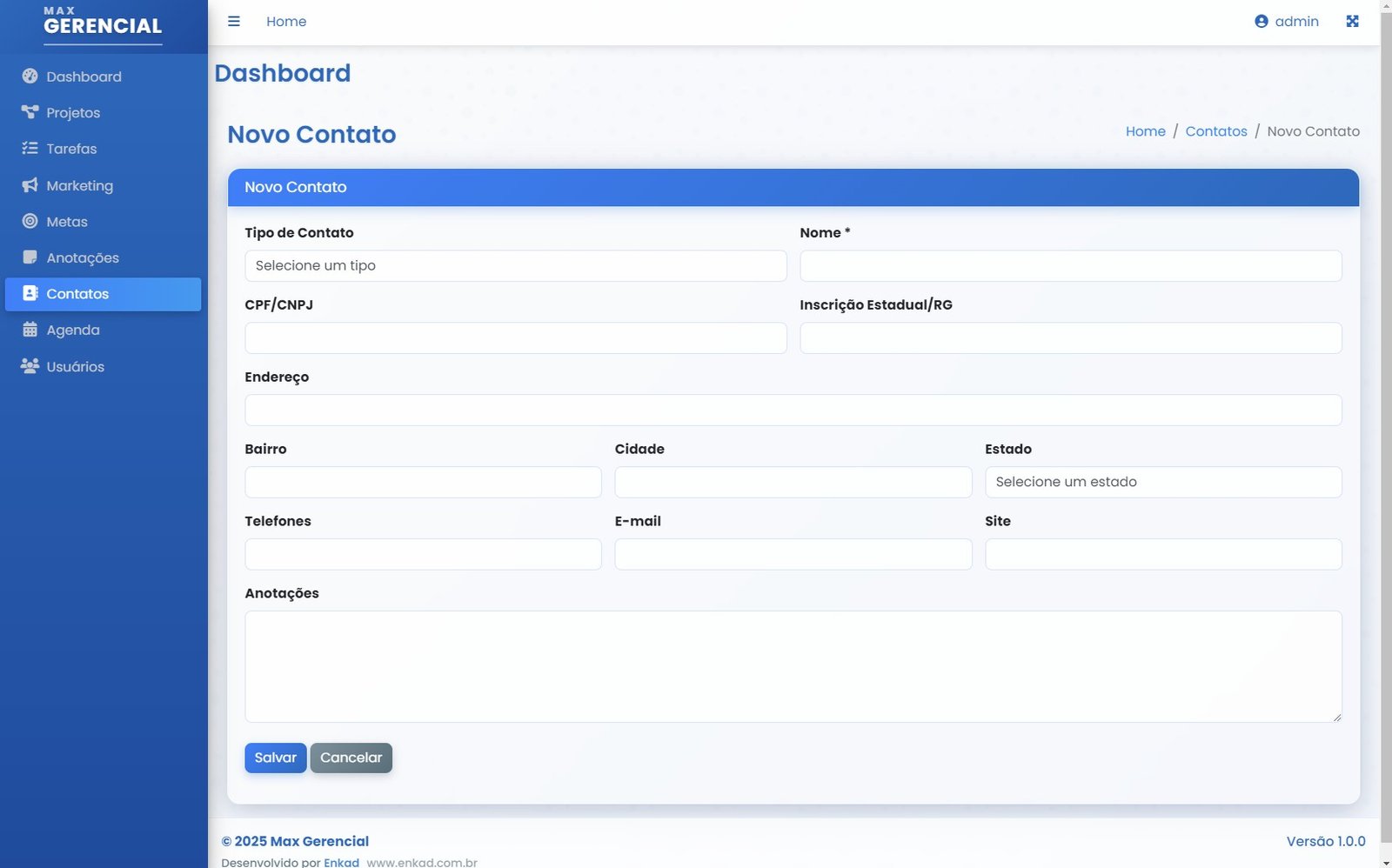The width and height of the screenshot is (1392, 868).
Task: Click the Agenda calendar icon
Action: tap(30, 330)
